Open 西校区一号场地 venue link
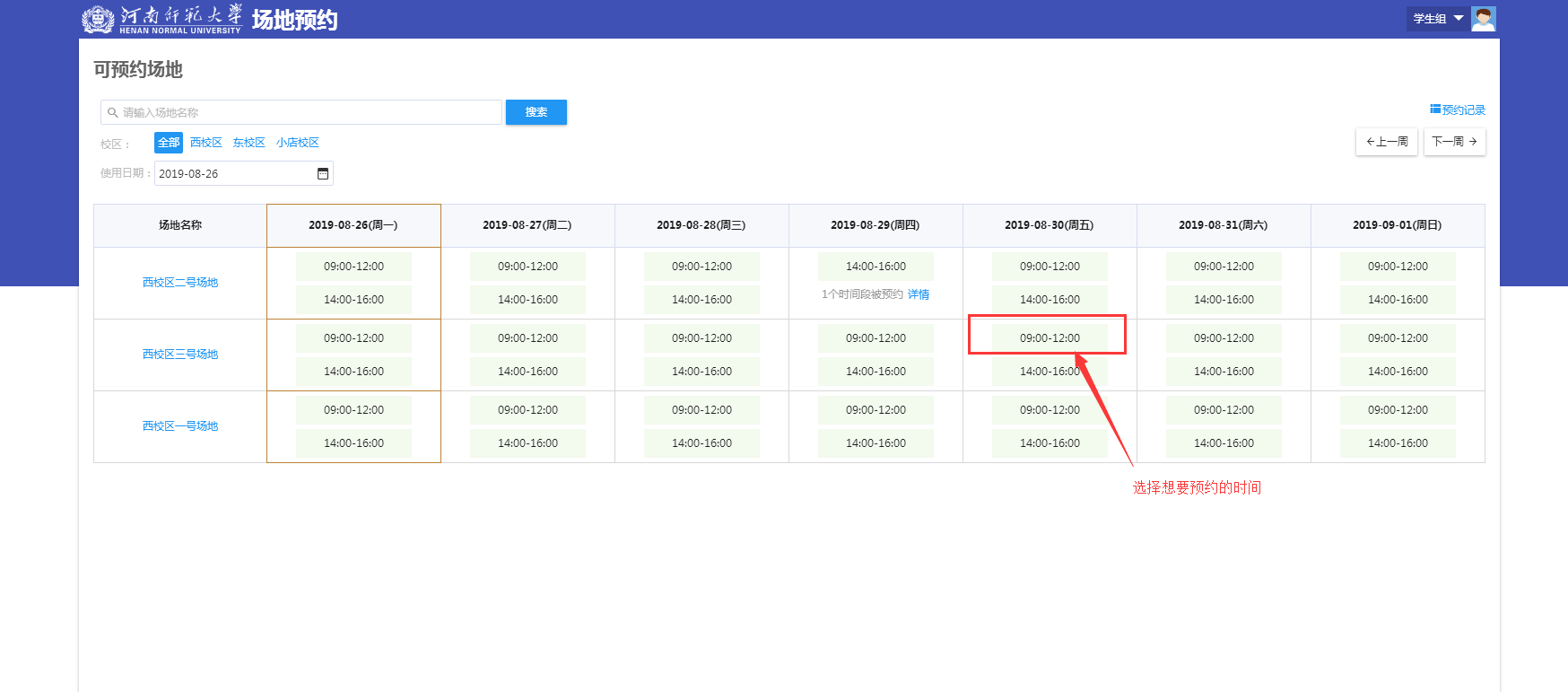 point(180,426)
